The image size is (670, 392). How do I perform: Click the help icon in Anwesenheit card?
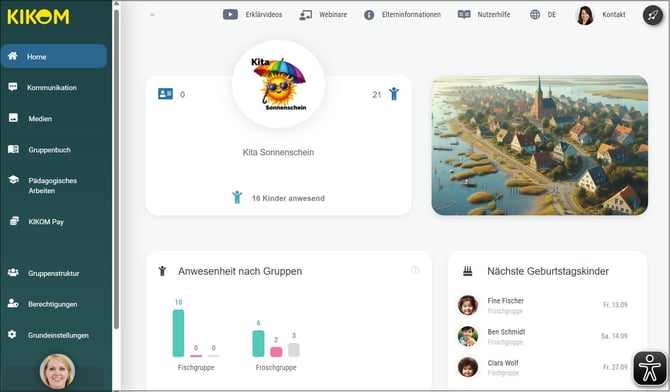tap(415, 270)
